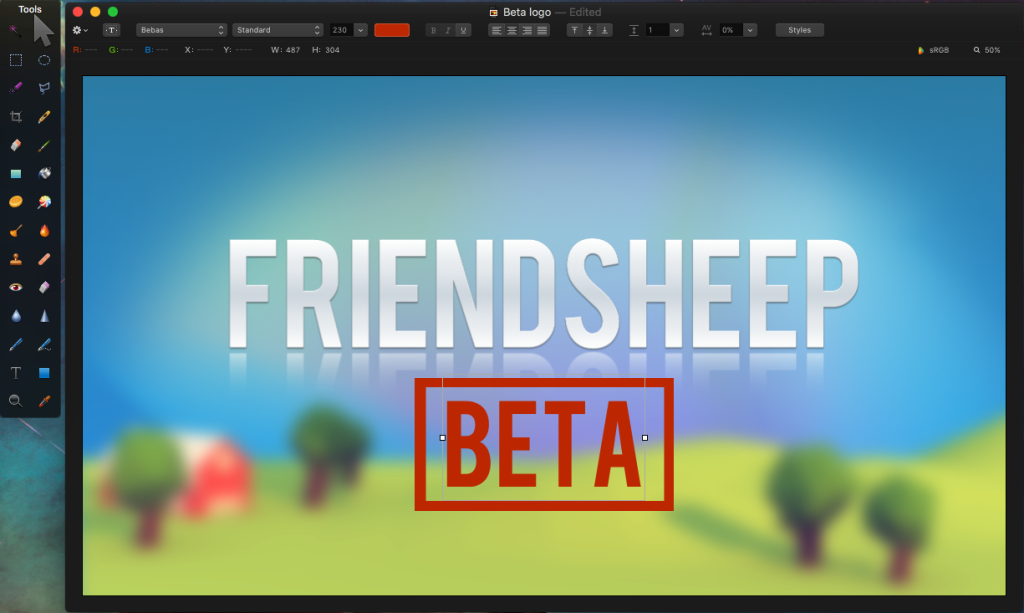The image size is (1024, 613).
Task: Select the Clone Stamp tool
Action: 16,259
